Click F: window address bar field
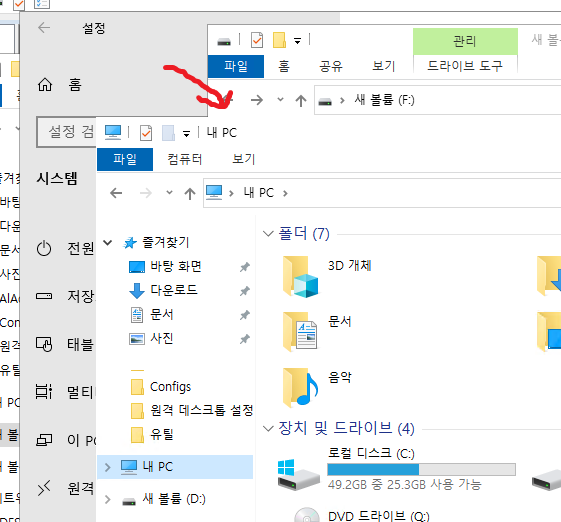 pyautogui.click(x=438, y=100)
